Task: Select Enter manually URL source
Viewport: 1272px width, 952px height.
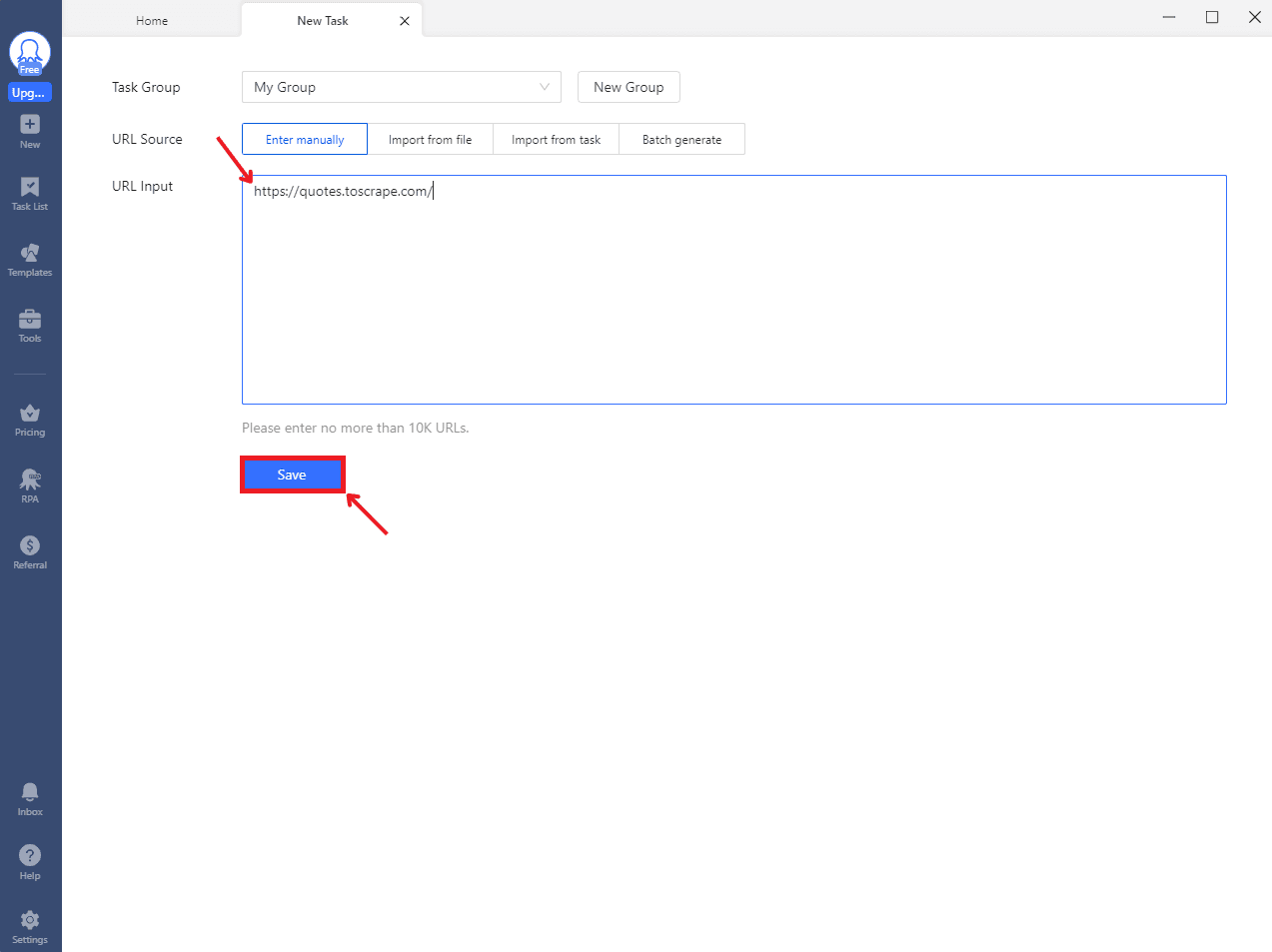Action: [305, 140]
